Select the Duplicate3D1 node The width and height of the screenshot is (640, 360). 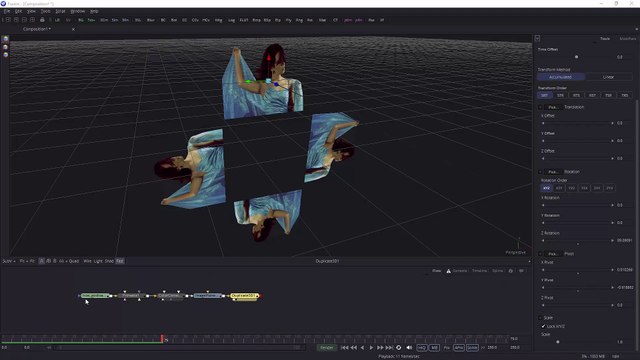click(244, 296)
